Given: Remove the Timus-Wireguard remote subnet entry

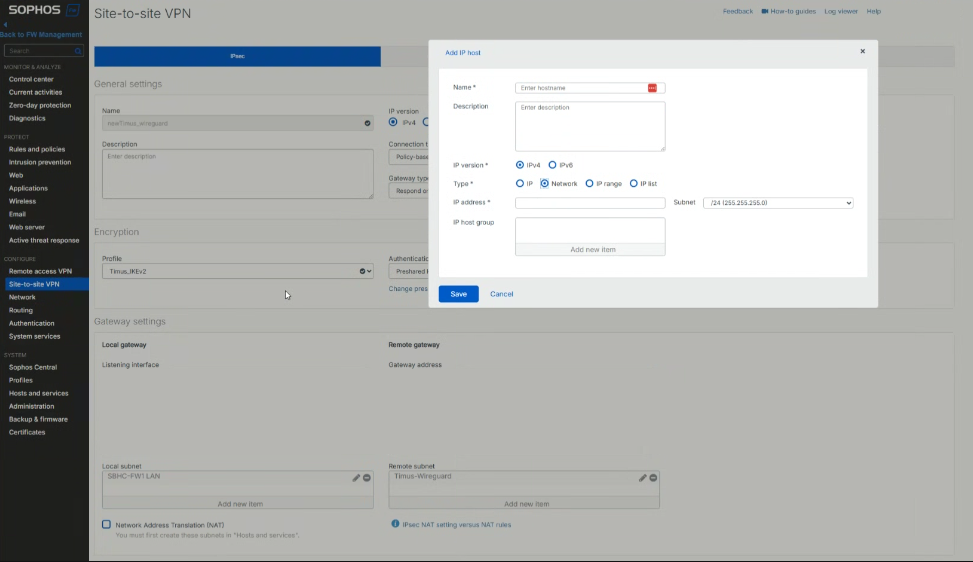Looking at the screenshot, I should [653, 478].
